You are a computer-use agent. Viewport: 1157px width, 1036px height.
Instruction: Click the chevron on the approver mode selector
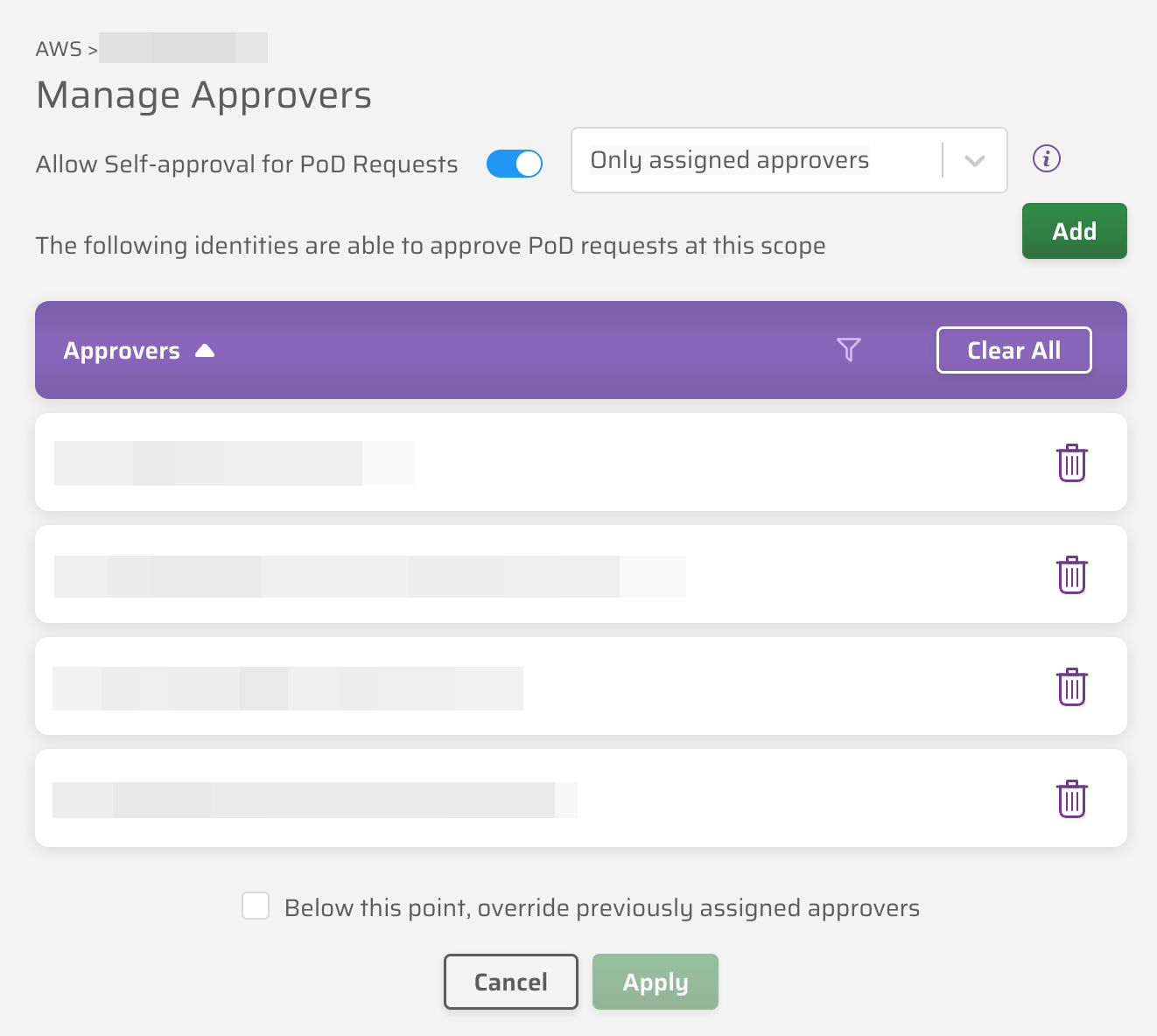974,160
